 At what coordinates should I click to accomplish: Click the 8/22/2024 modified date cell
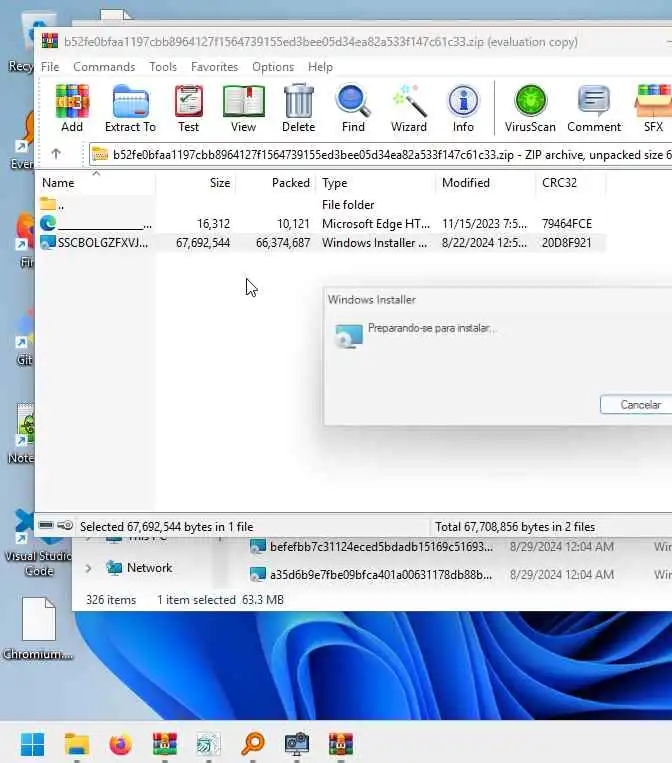click(484, 242)
